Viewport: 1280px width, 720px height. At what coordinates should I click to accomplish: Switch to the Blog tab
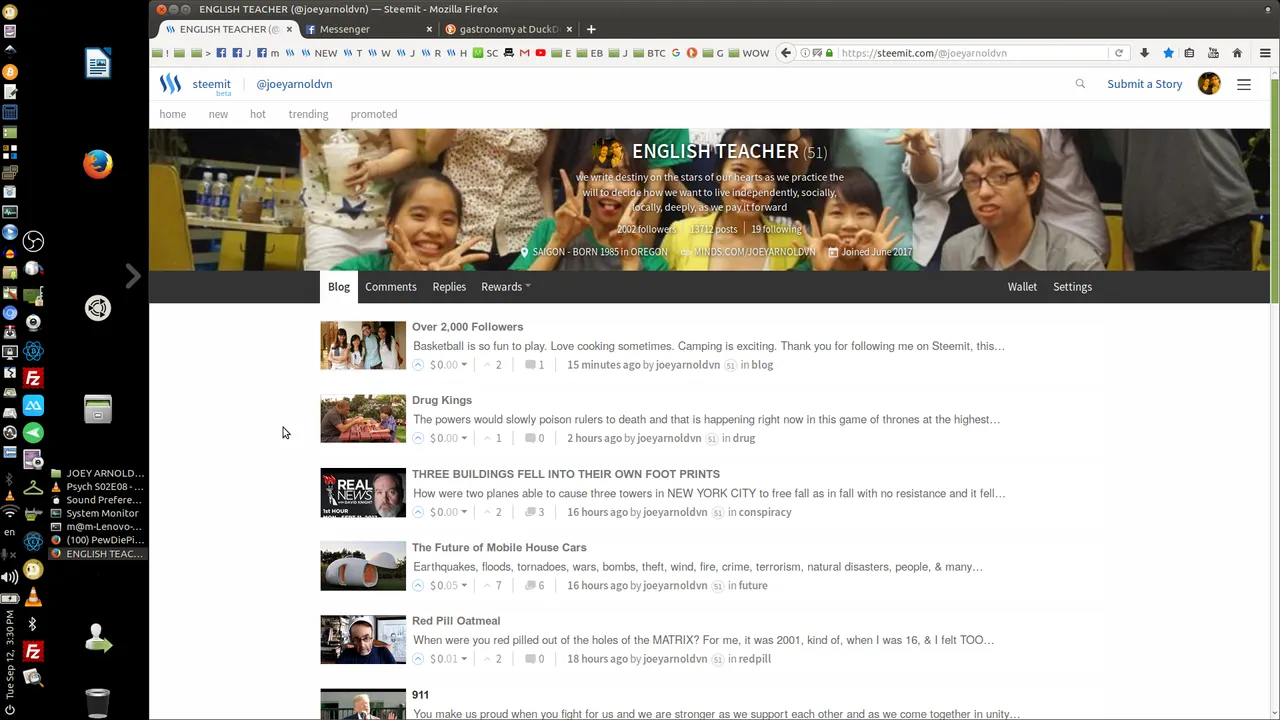(x=339, y=287)
